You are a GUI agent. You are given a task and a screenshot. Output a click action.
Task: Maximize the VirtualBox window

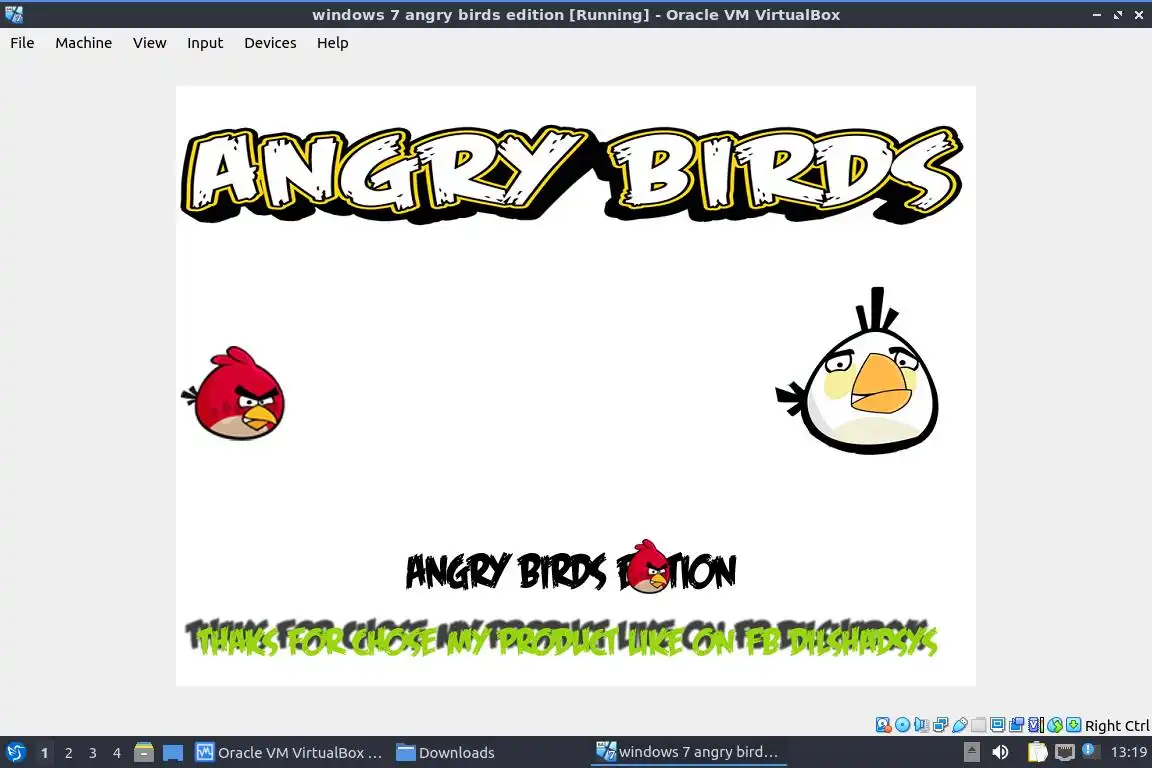tap(1118, 15)
